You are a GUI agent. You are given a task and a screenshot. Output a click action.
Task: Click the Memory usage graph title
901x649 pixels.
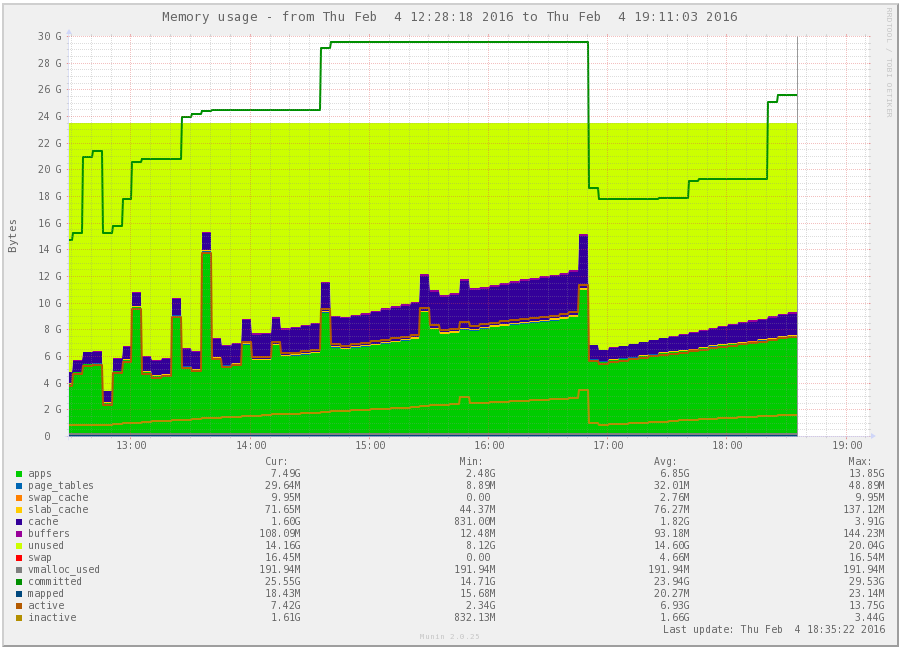click(x=450, y=17)
